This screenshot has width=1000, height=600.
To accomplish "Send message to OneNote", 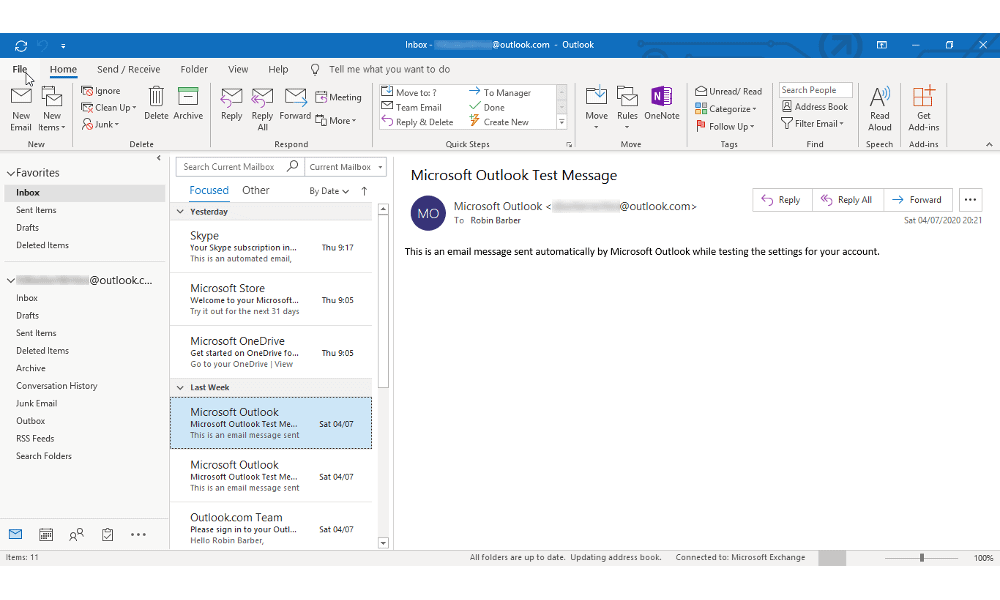I will [661, 103].
